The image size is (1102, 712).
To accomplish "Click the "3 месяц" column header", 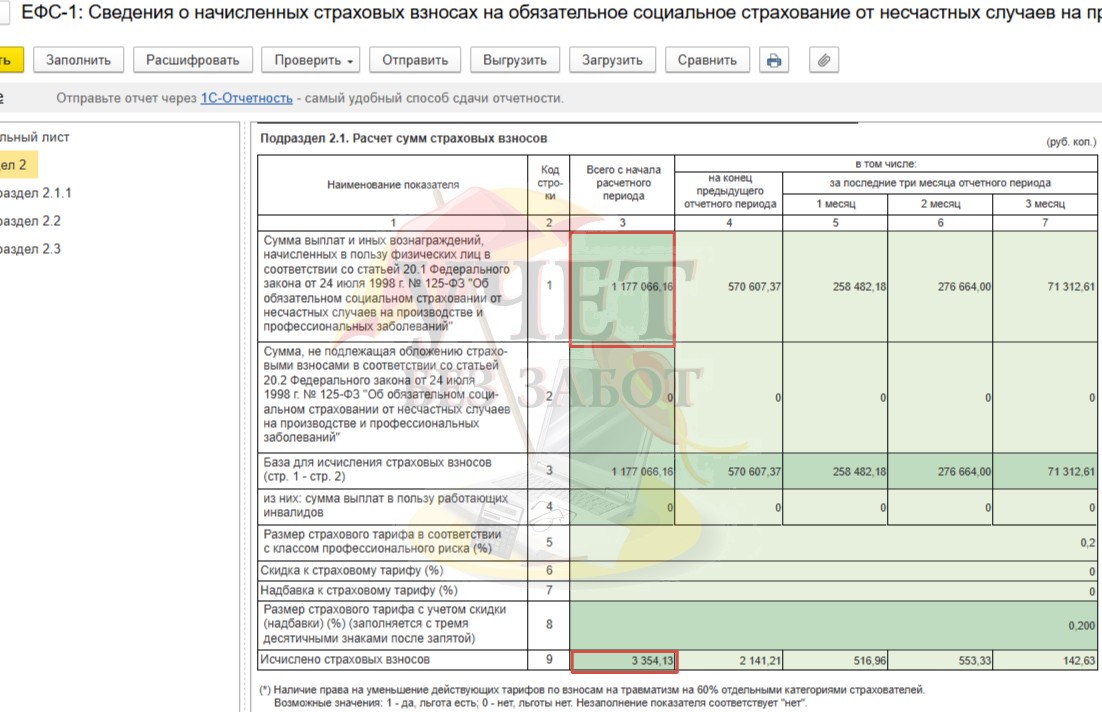I will [x=1045, y=204].
